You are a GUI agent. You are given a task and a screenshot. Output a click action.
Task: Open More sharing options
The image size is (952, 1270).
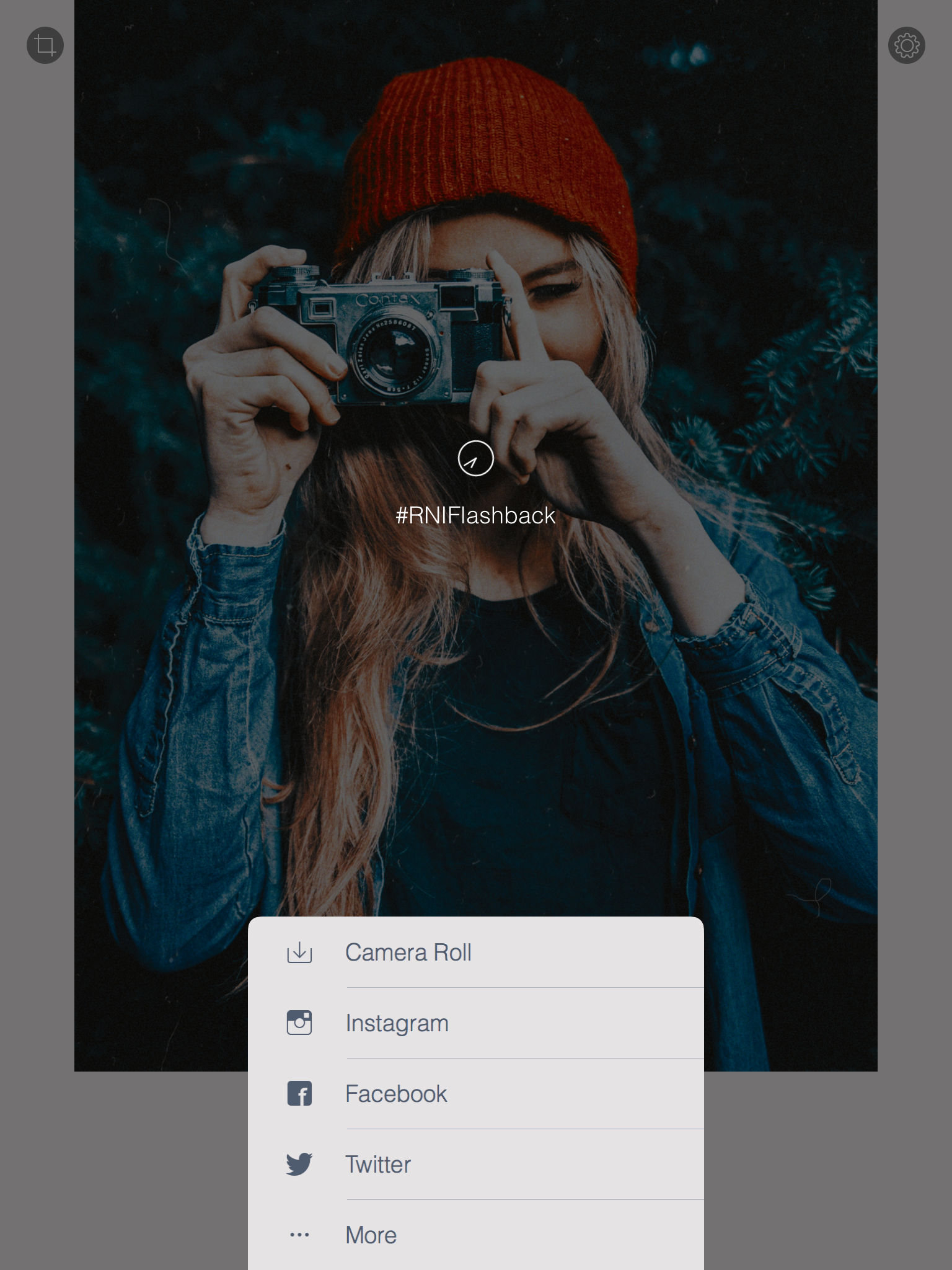click(x=476, y=1235)
